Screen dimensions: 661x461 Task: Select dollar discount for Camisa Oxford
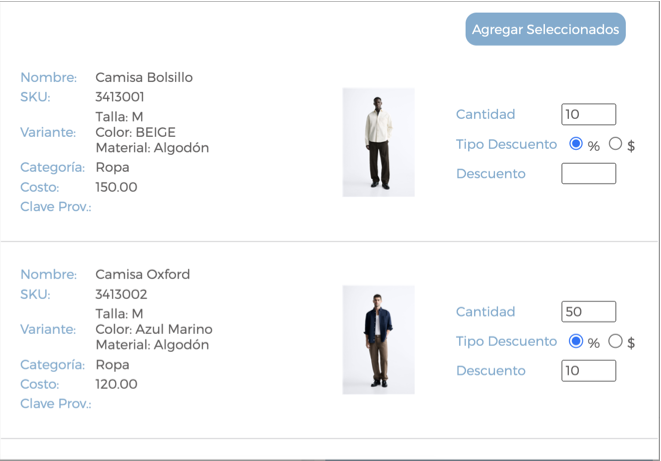(x=615, y=341)
